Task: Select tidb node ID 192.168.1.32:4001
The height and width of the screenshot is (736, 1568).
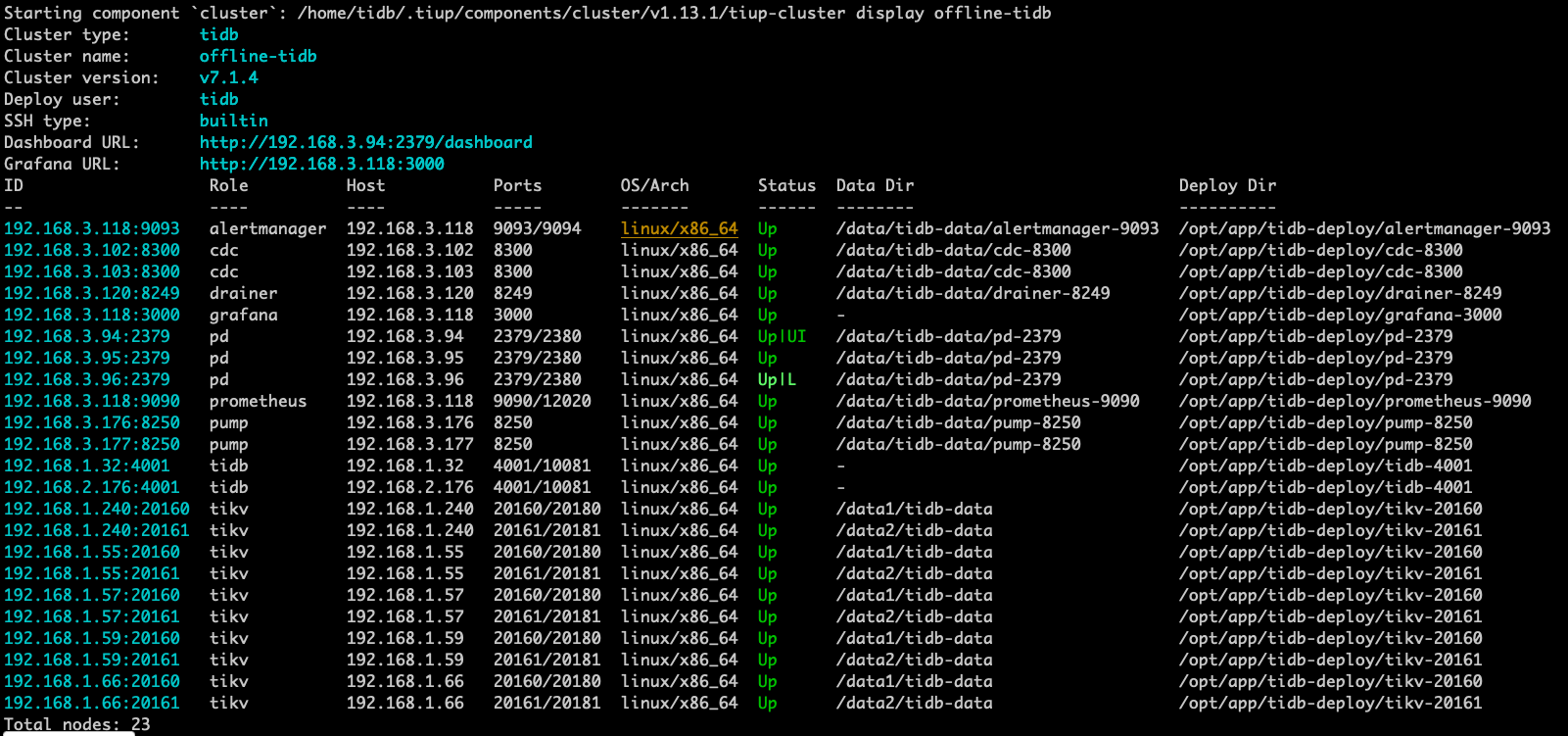Action: [87, 466]
